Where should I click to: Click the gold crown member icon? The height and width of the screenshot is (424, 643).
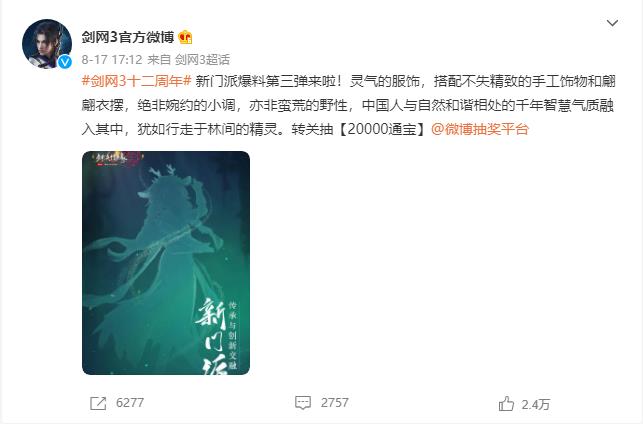(185, 37)
